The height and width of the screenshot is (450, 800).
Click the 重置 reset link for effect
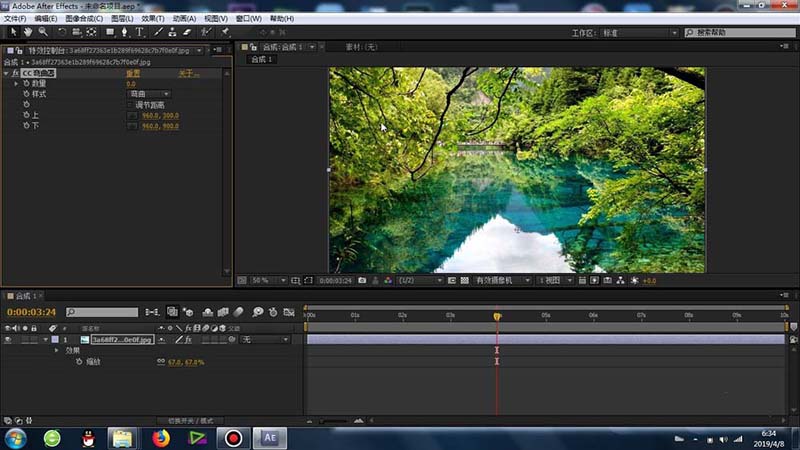click(x=133, y=73)
